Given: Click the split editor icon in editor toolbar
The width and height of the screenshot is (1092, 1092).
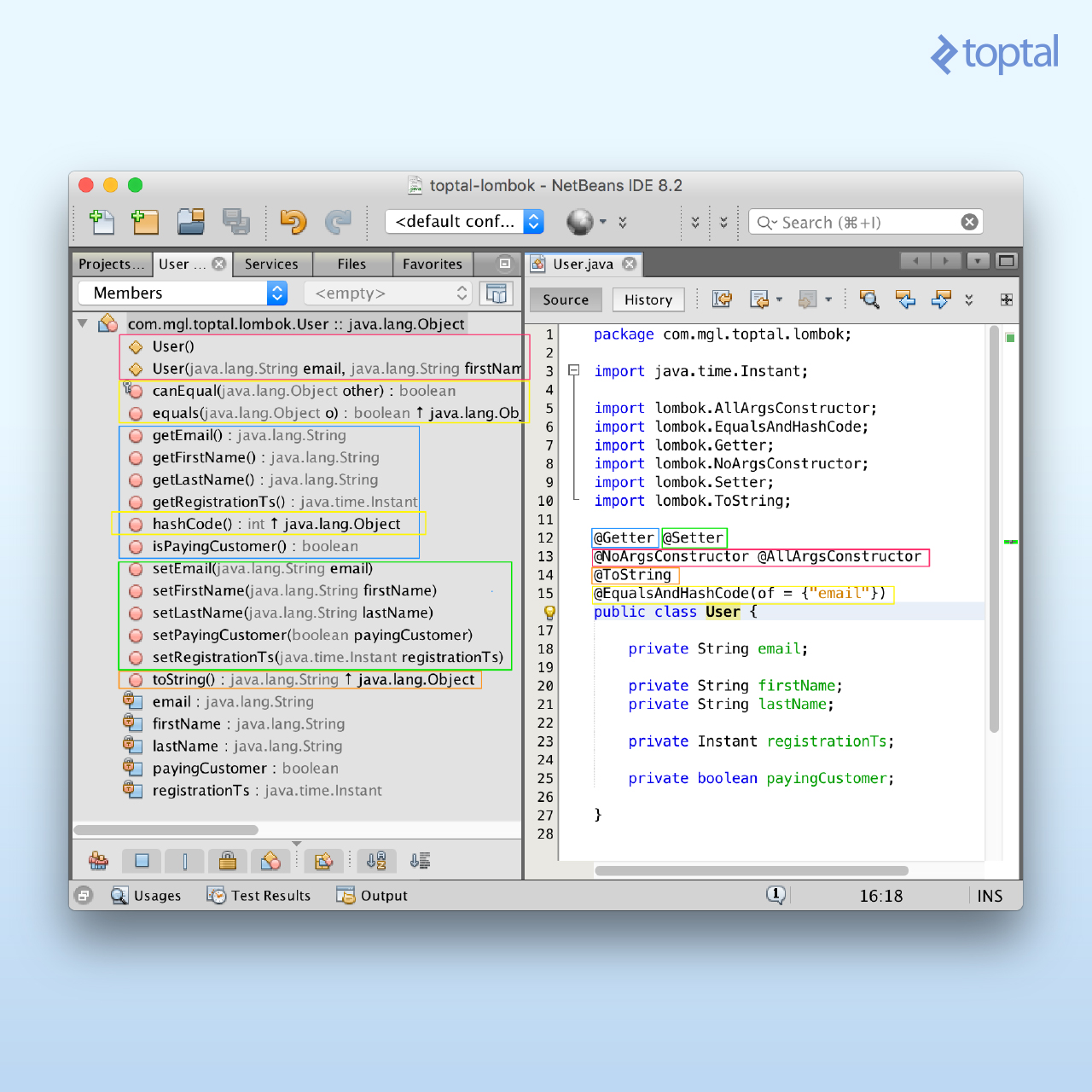Looking at the screenshot, I should [1007, 299].
